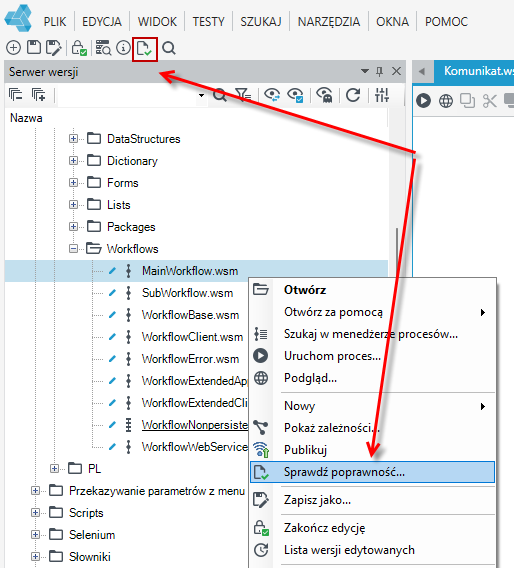Open the SZUKAJ menu
Screen dimensions: 514x568
(261, 22)
